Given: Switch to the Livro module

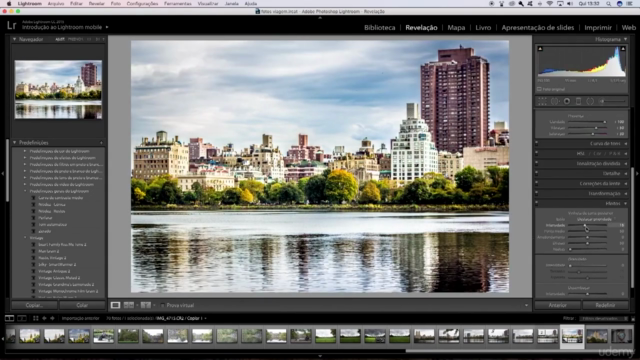Looking at the screenshot, I should point(483,27).
